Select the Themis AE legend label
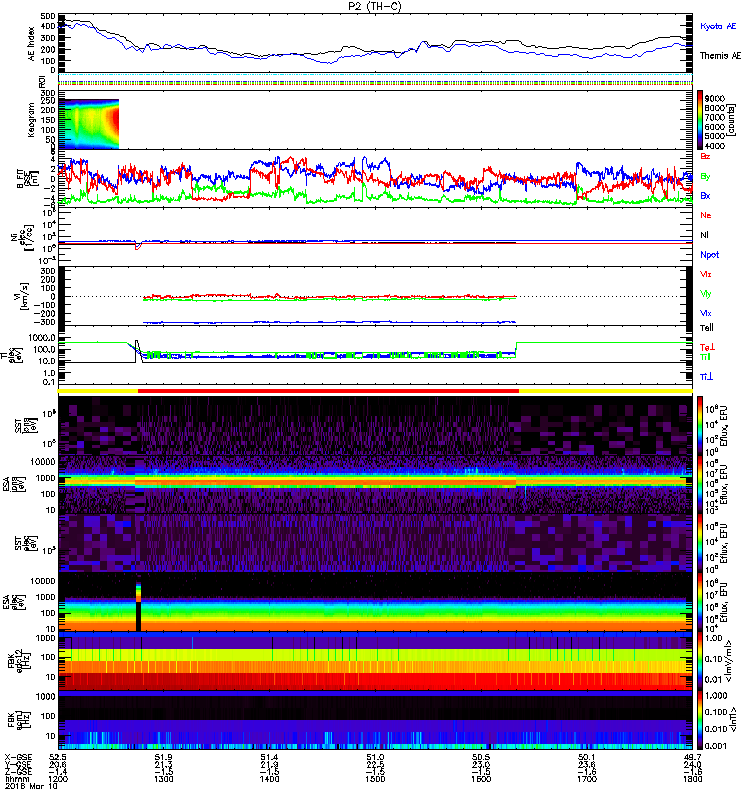Image resolution: width=750 pixels, height=800 pixels. (x=720, y=56)
